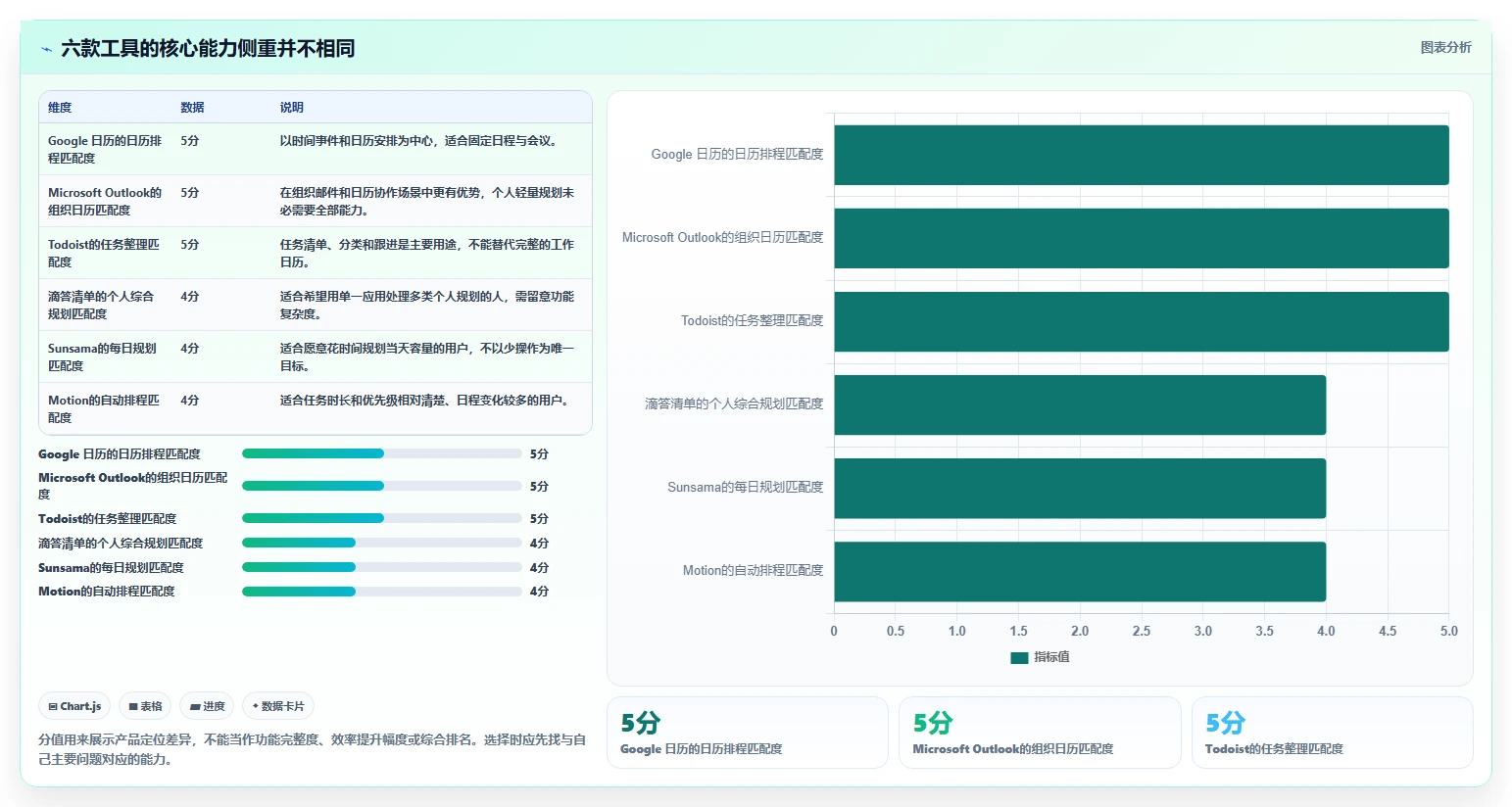This screenshot has height=807, width=1512.
Task: Click the Todoist bar in the chart
Action: click(1142, 321)
